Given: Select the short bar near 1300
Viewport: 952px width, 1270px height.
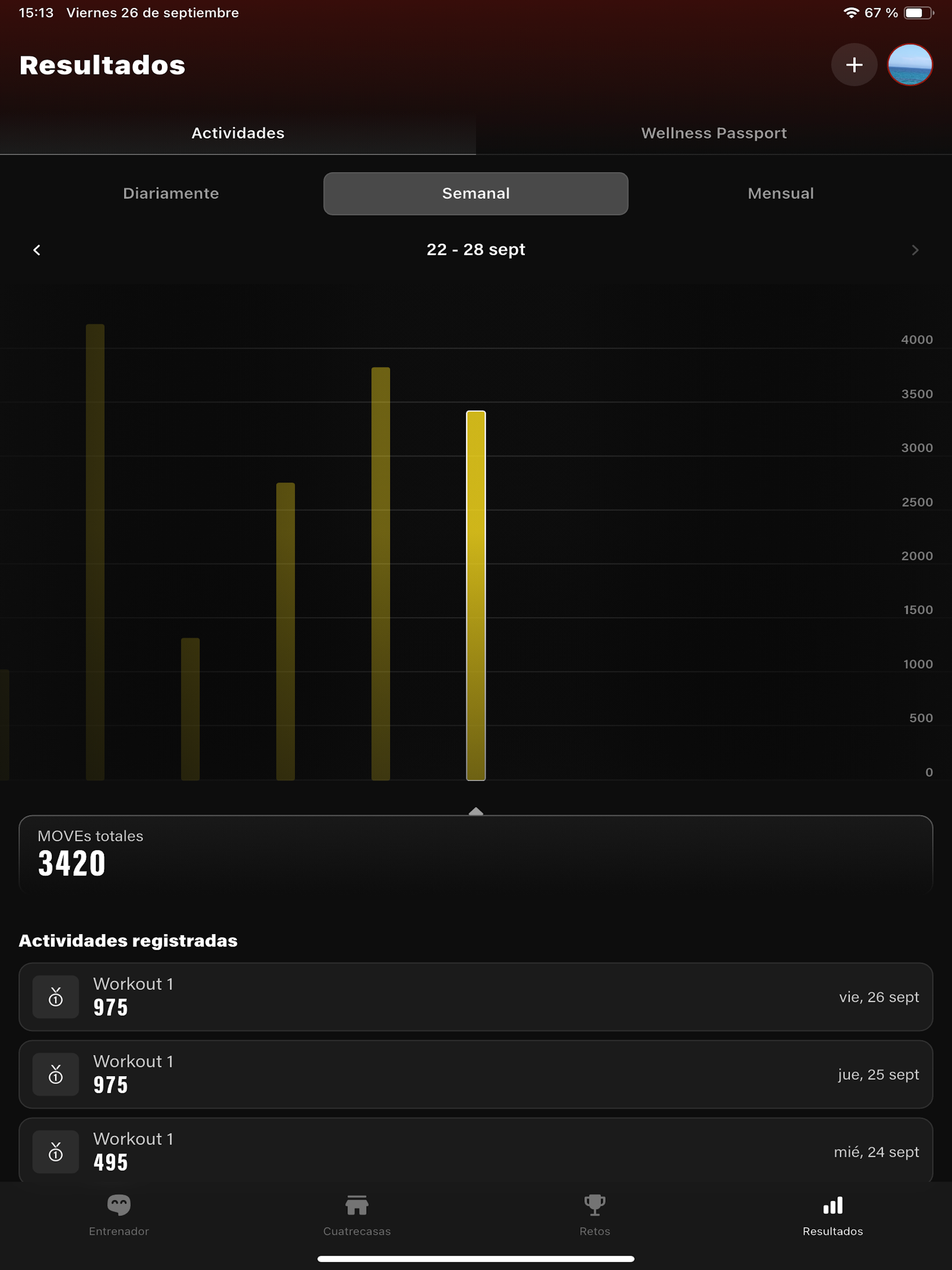Looking at the screenshot, I should (x=190, y=708).
